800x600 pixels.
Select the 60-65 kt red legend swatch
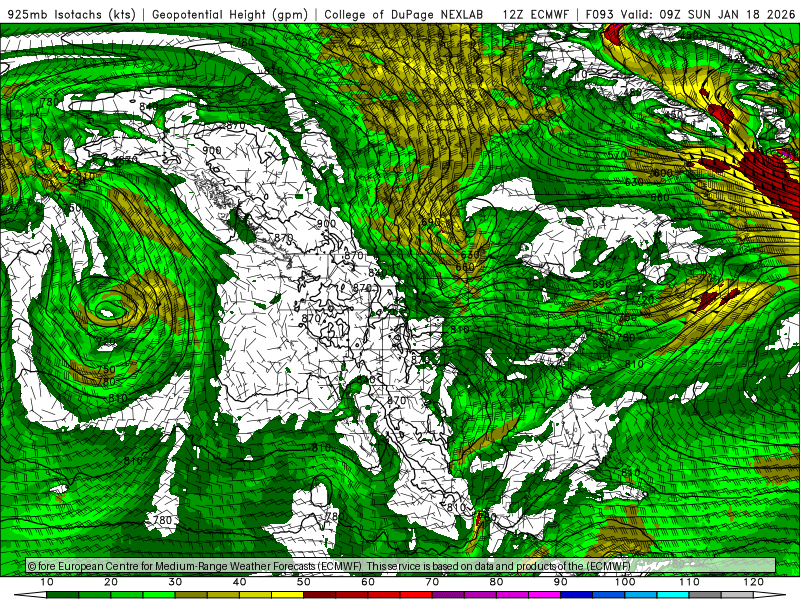[x=384, y=595]
